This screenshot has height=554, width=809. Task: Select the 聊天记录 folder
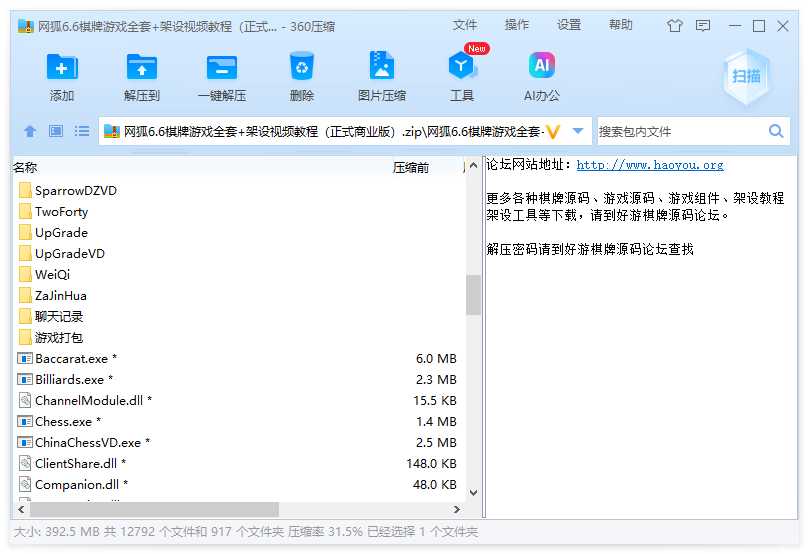[x=51, y=316]
